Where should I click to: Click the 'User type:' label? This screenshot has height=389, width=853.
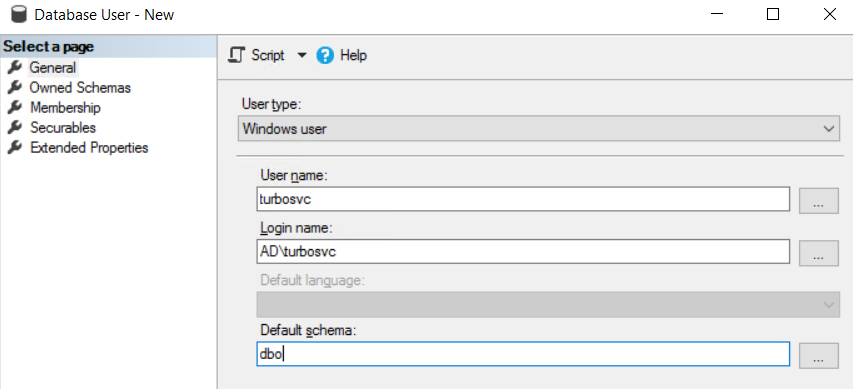click(x=271, y=104)
